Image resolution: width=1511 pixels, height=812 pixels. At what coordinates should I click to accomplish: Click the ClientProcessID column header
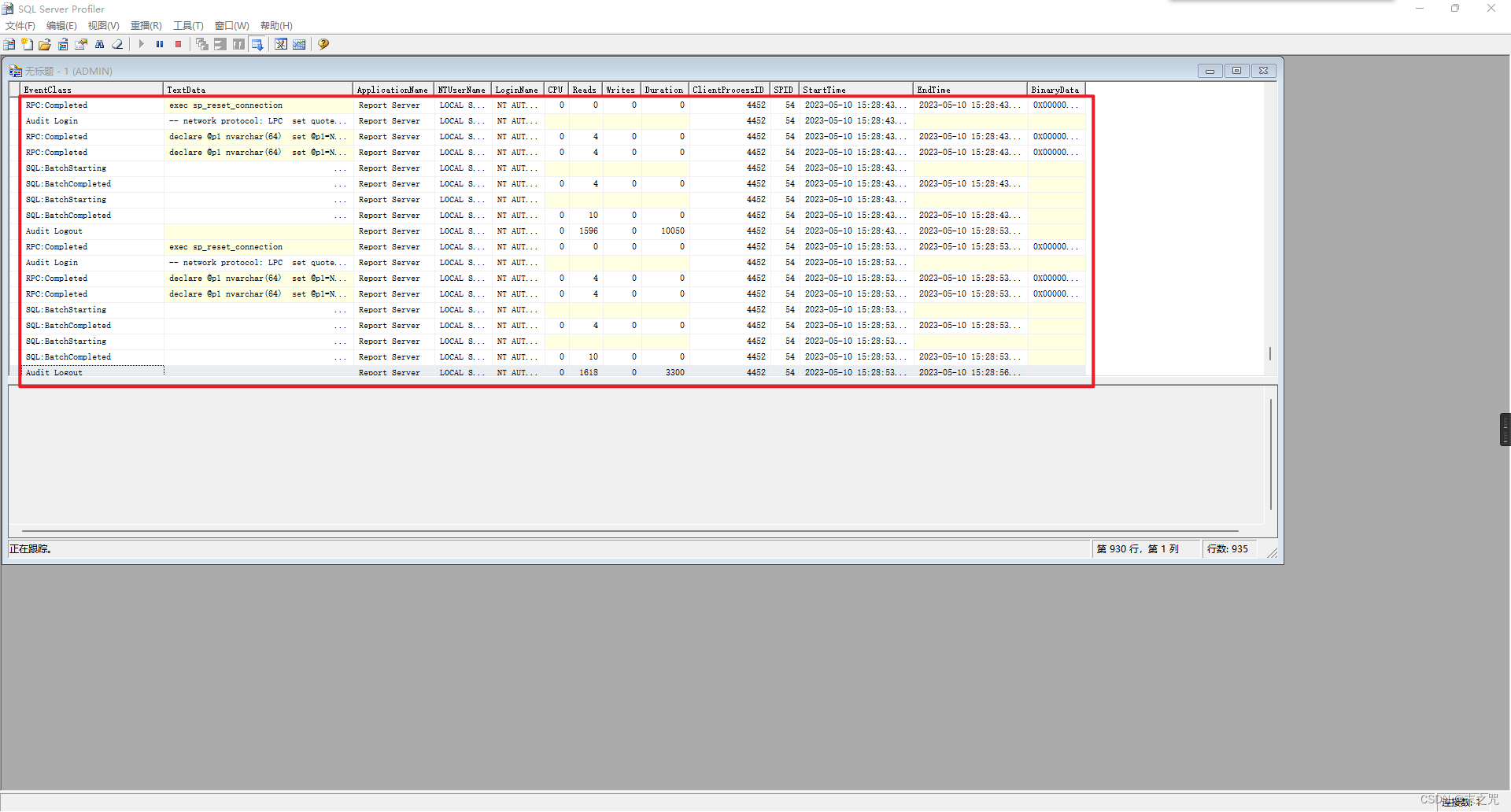click(730, 90)
